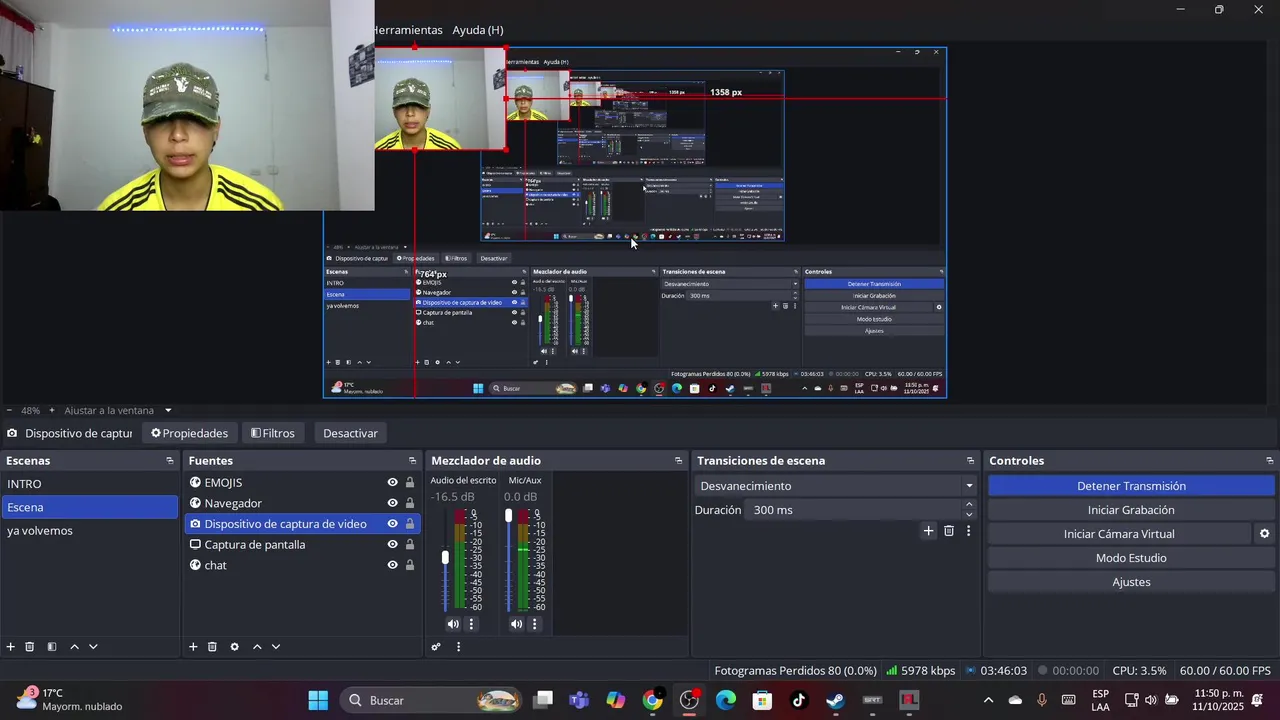Unlock the Navegador source

410,503
